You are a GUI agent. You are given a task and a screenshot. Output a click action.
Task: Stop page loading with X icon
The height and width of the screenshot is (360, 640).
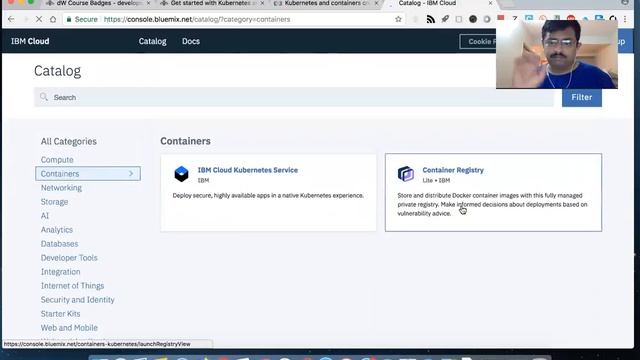click(x=38, y=19)
